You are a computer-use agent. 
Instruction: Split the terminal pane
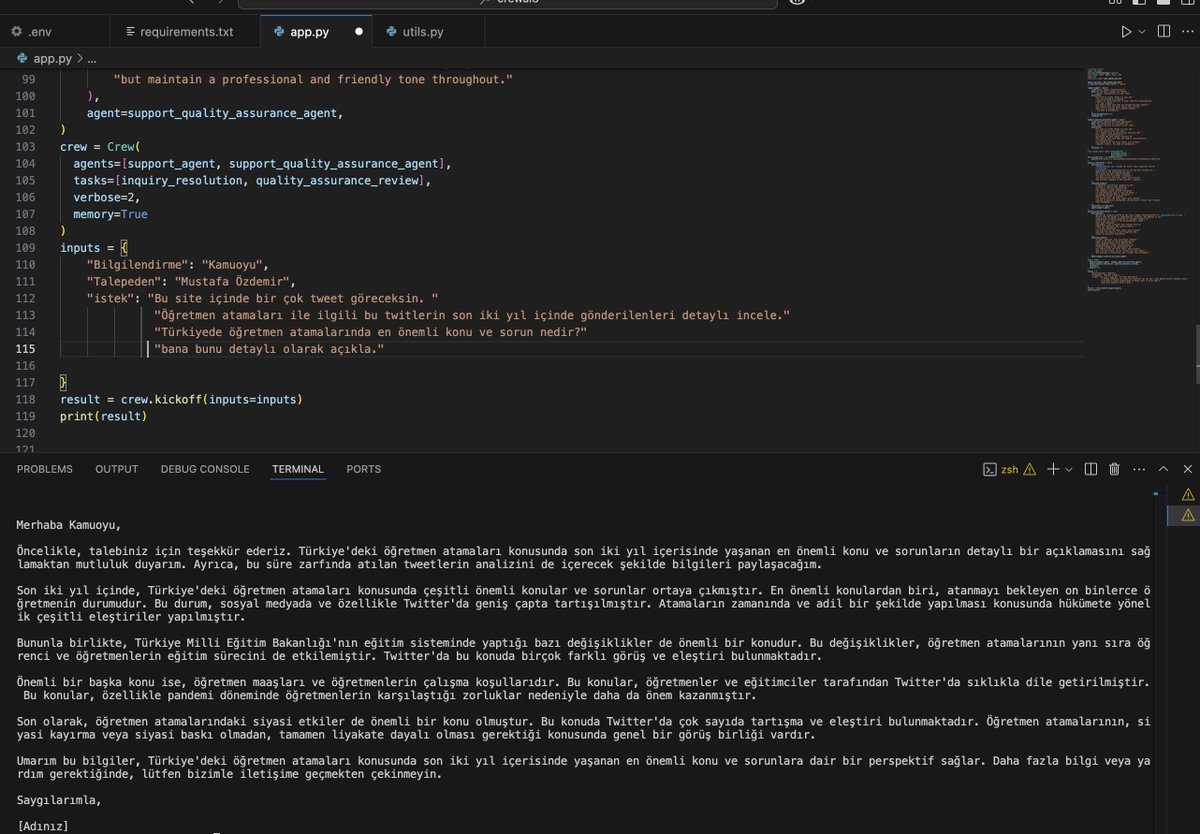click(1091, 469)
